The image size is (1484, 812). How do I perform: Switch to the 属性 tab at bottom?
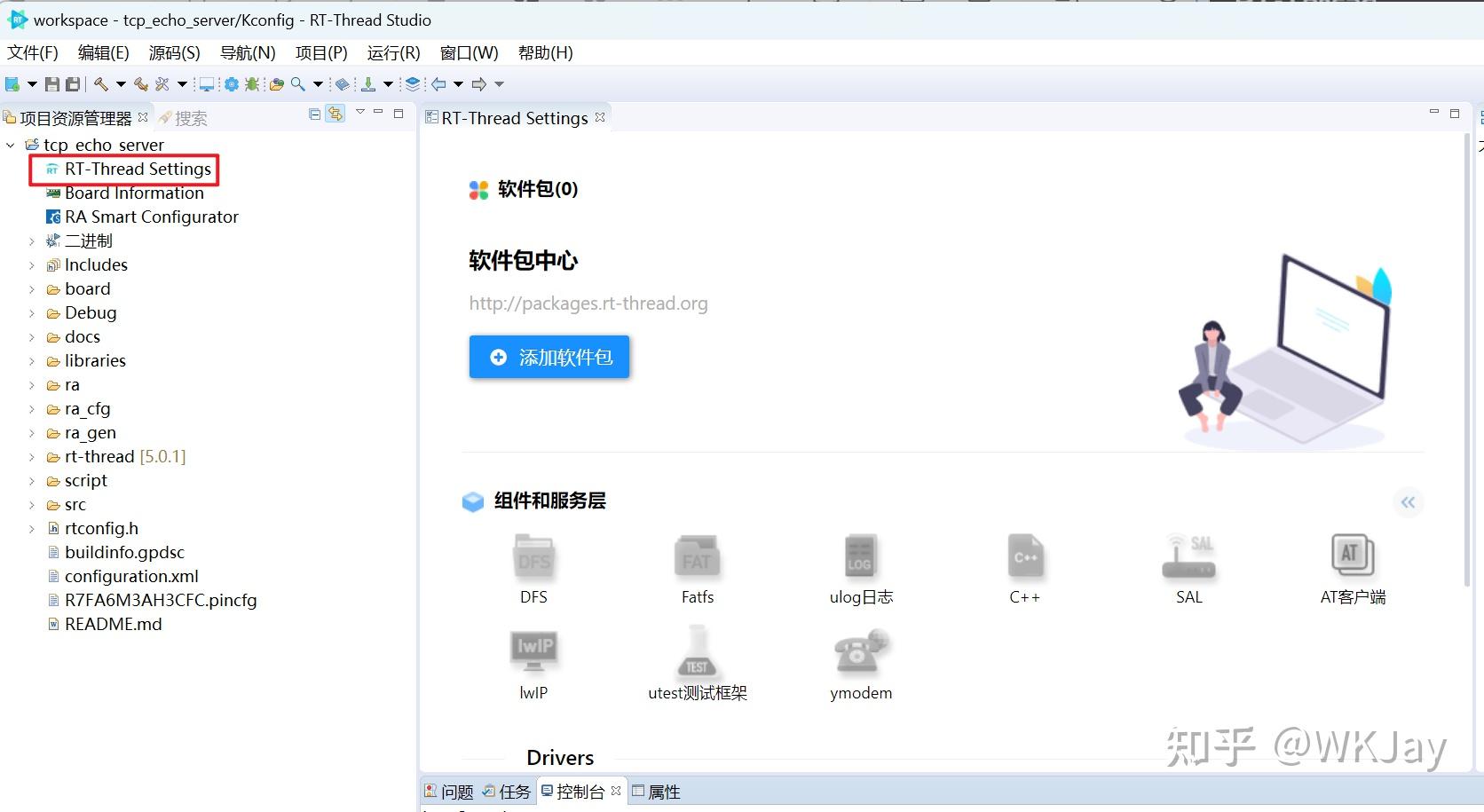(664, 791)
